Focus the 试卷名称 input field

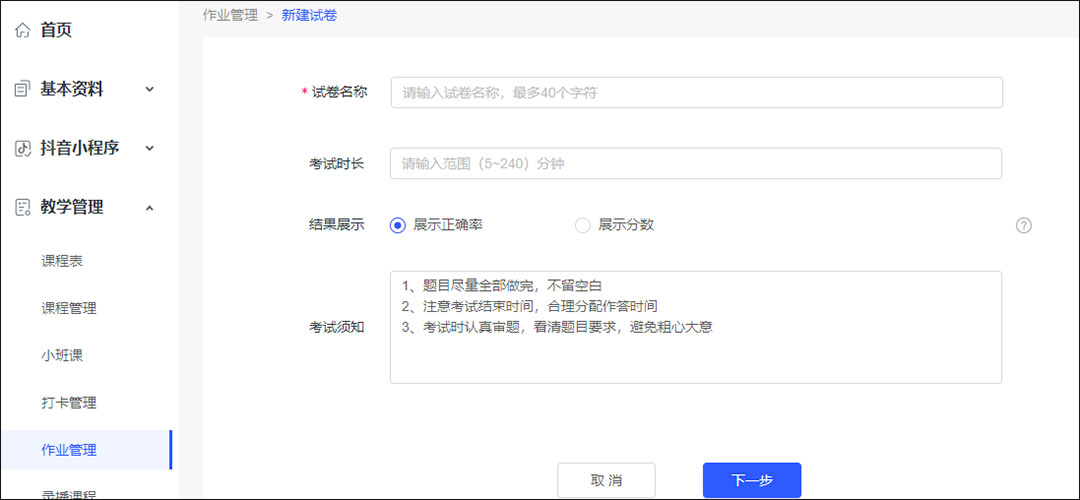pyautogui.click(x=696, y=92)
